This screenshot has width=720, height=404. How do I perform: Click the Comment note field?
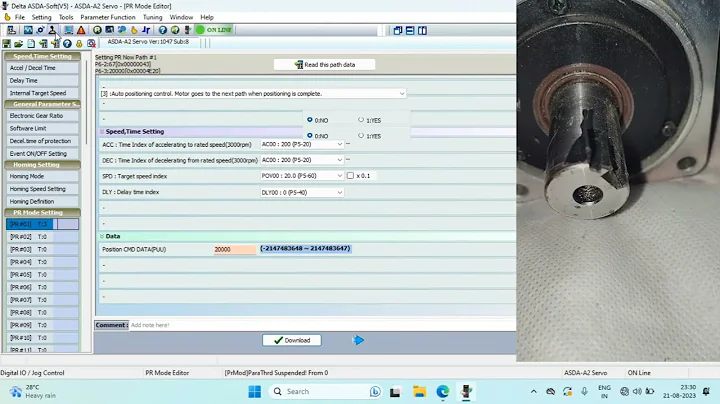(x=322, y=325)
